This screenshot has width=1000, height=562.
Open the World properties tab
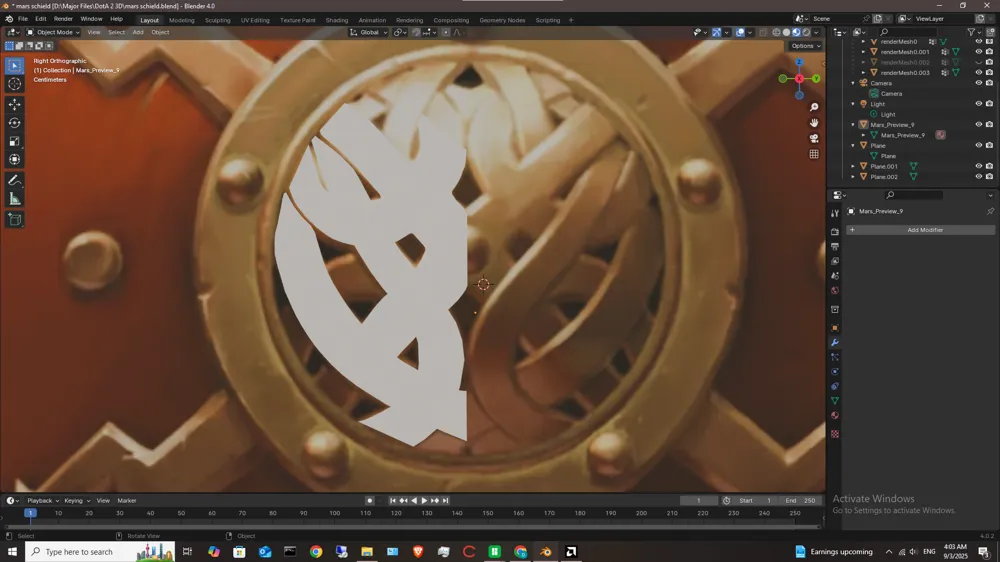[x=835, y=290]
